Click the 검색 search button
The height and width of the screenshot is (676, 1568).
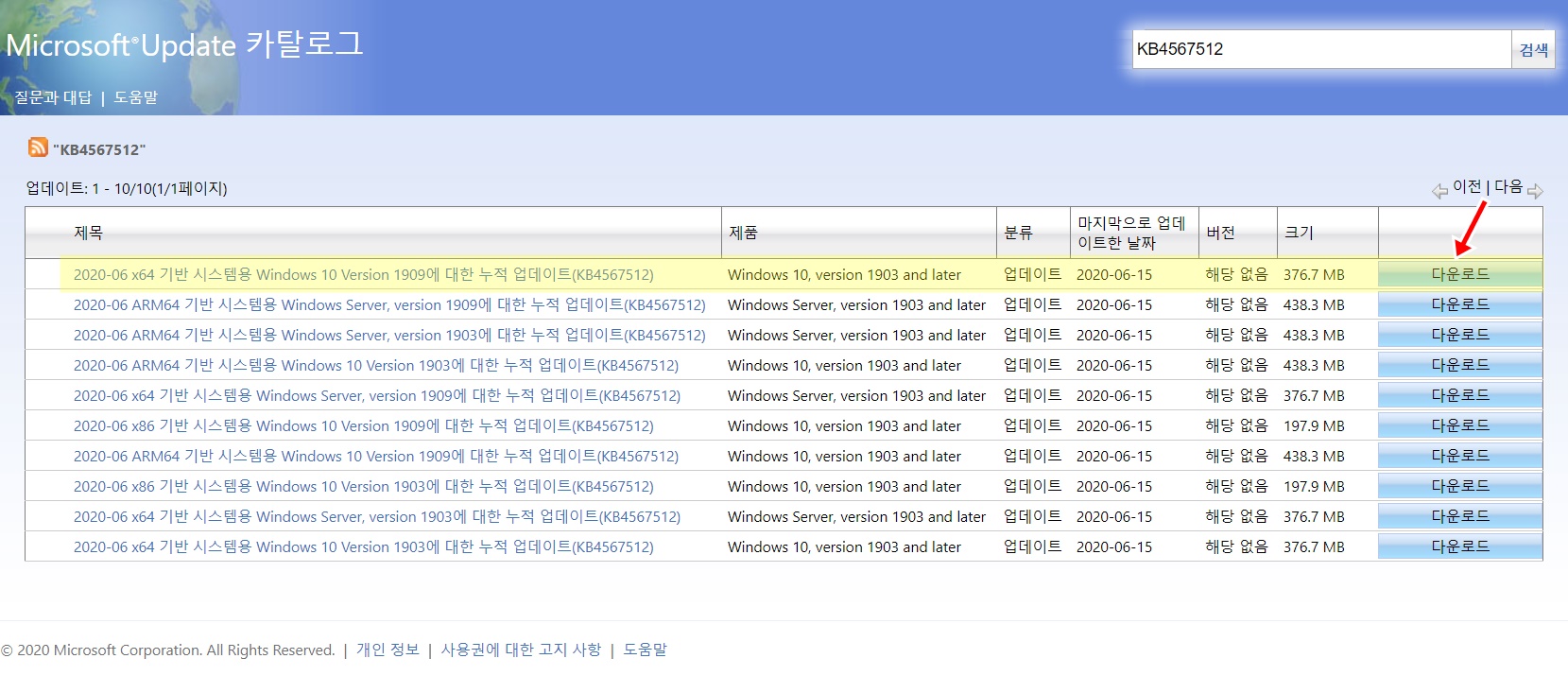(1533, 49)
